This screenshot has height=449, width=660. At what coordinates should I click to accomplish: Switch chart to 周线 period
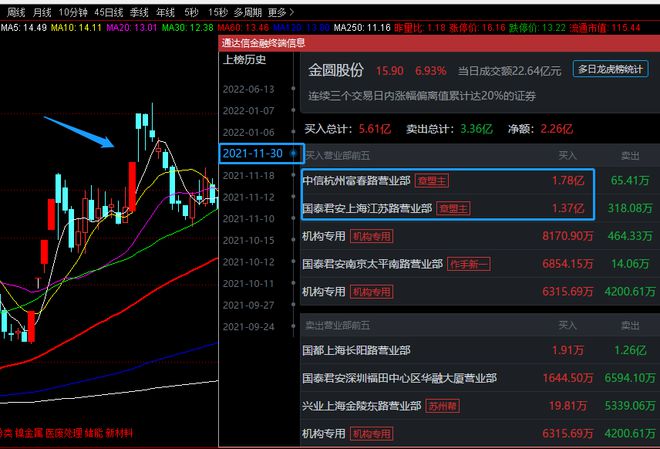coord(16,13)
